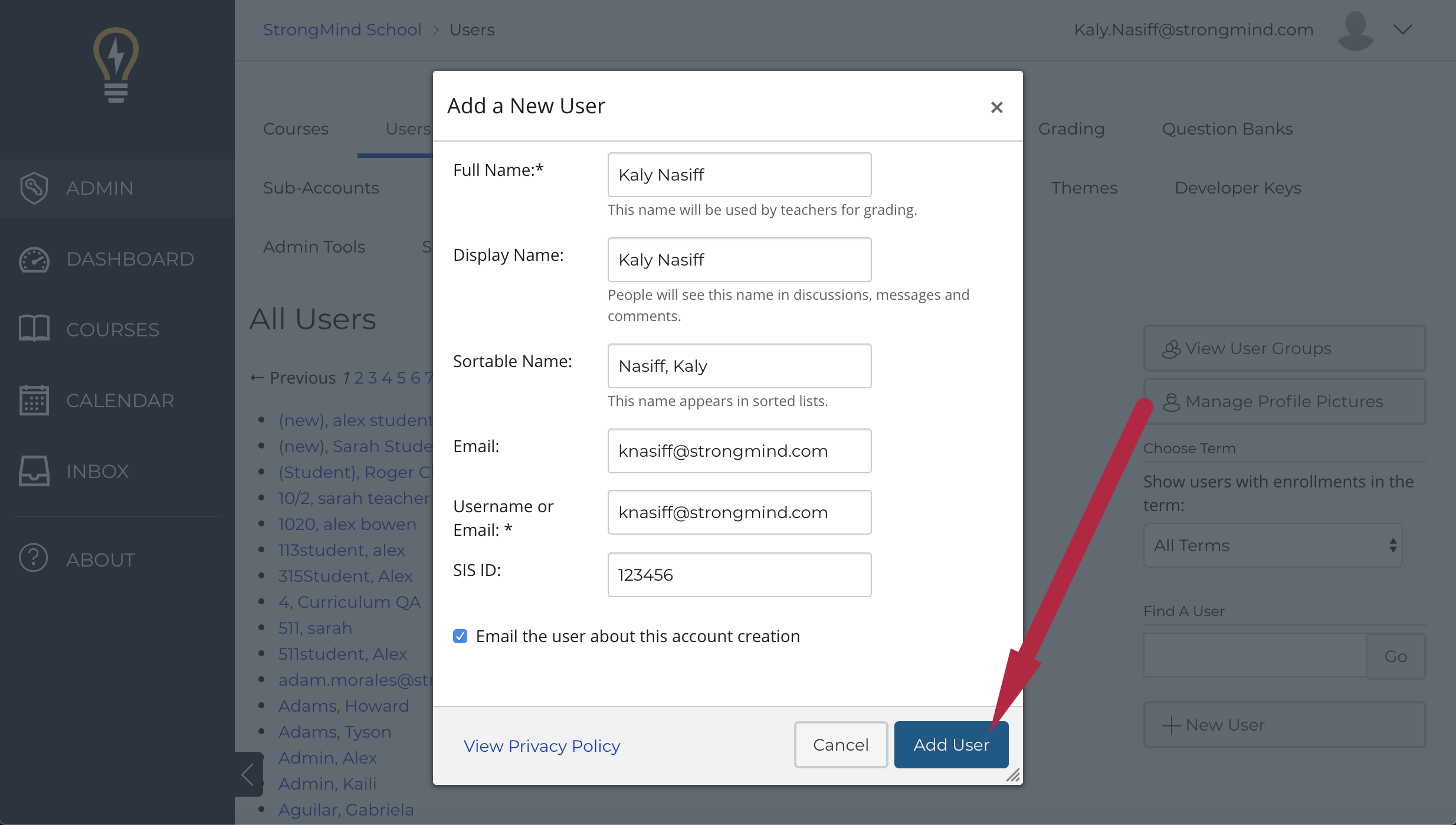Open user 1020, alex bowen
The image size is (1456, 825).
[347, 524]
